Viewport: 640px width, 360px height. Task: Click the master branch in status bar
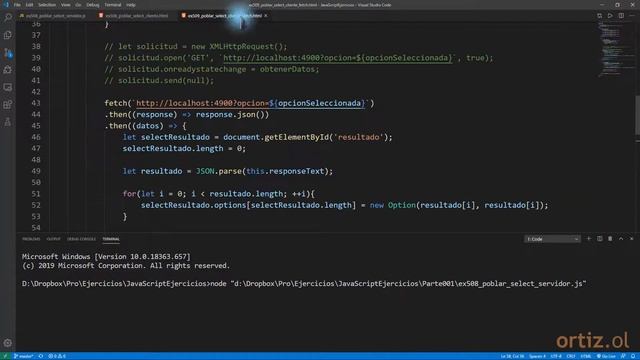coord(24,356)
